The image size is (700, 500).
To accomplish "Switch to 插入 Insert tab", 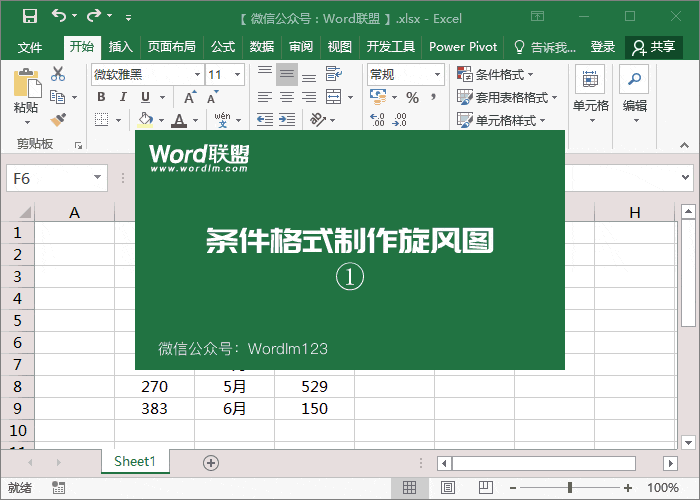I will pos(121,47).
